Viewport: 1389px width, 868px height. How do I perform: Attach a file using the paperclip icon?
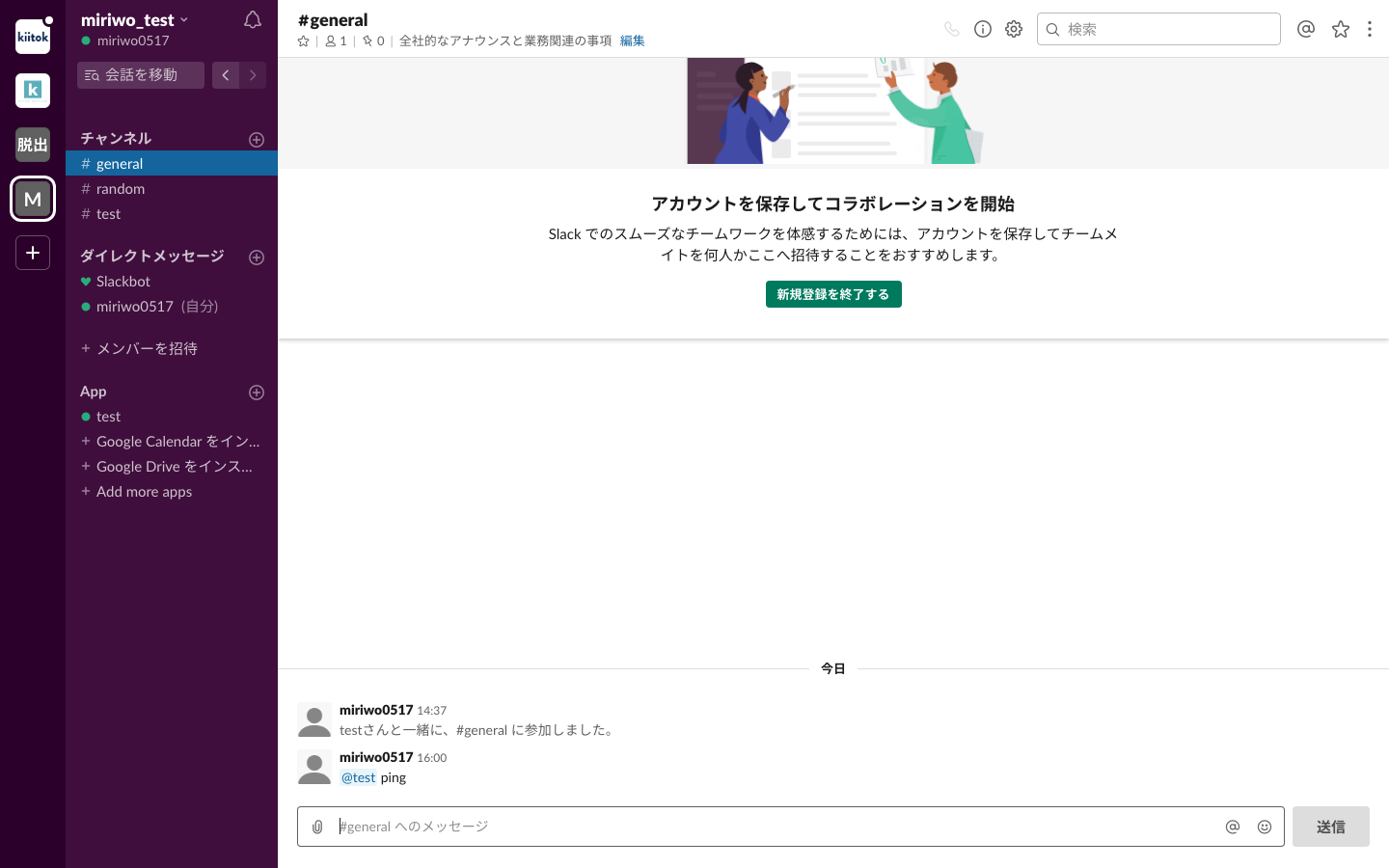318,827
